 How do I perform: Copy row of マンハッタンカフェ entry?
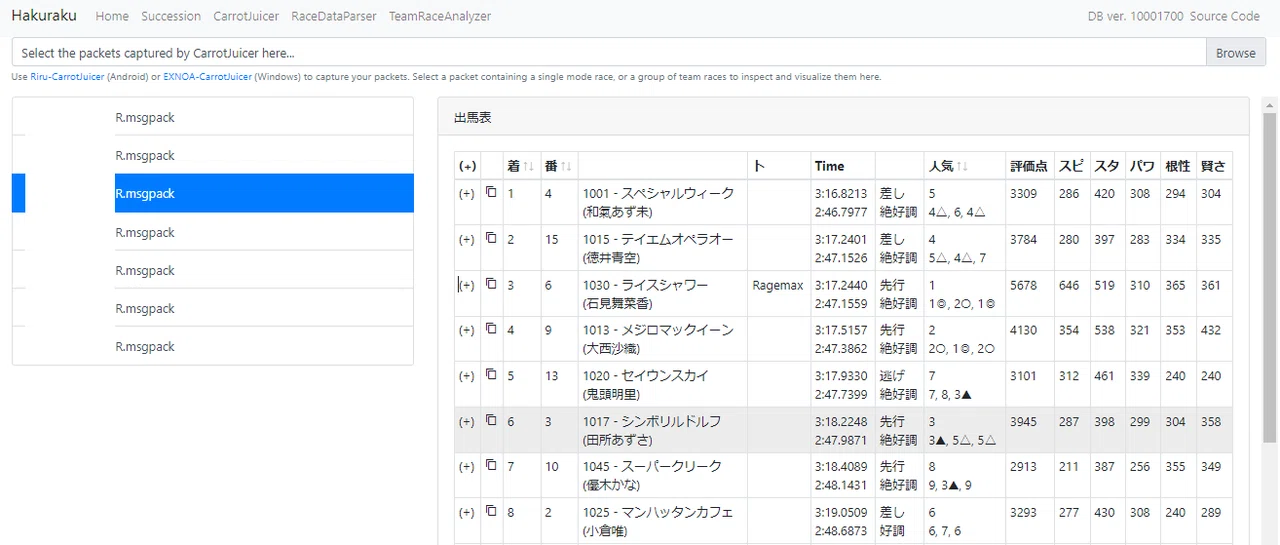pyautogui.click(x=491, y=511)
